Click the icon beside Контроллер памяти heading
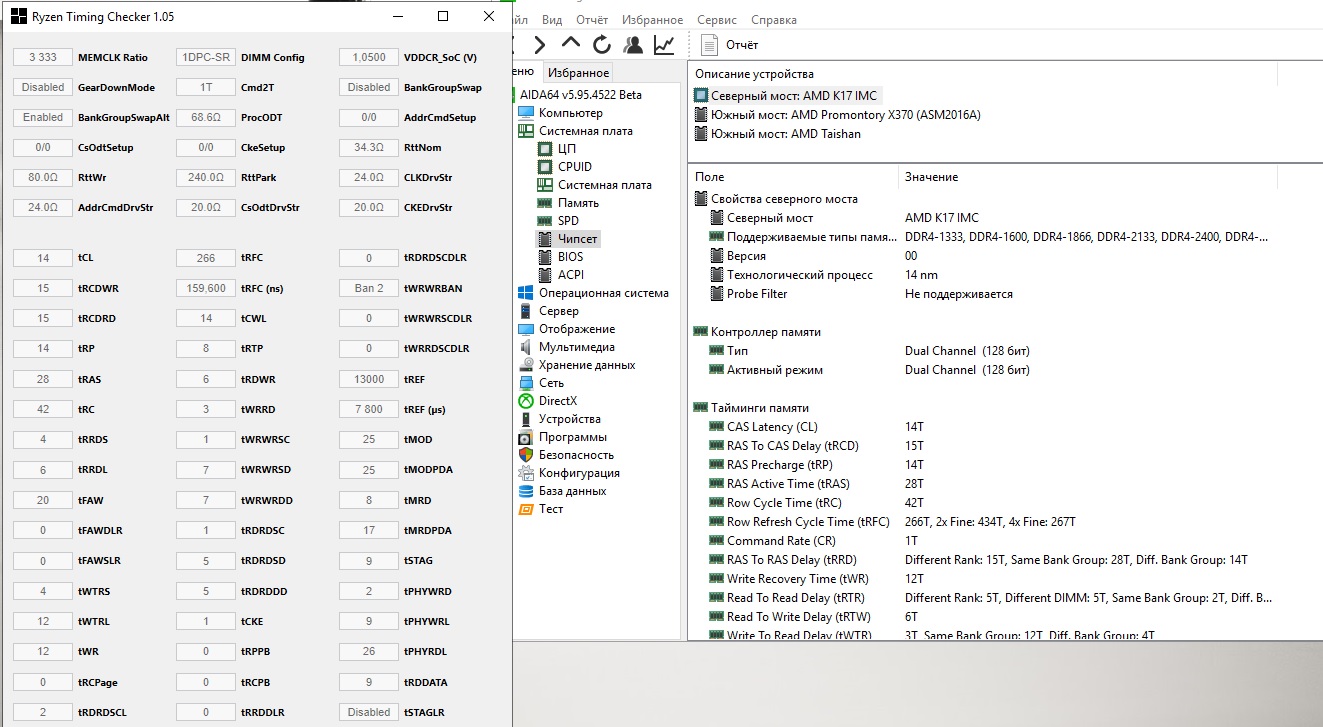 click(x=700, y=332)
